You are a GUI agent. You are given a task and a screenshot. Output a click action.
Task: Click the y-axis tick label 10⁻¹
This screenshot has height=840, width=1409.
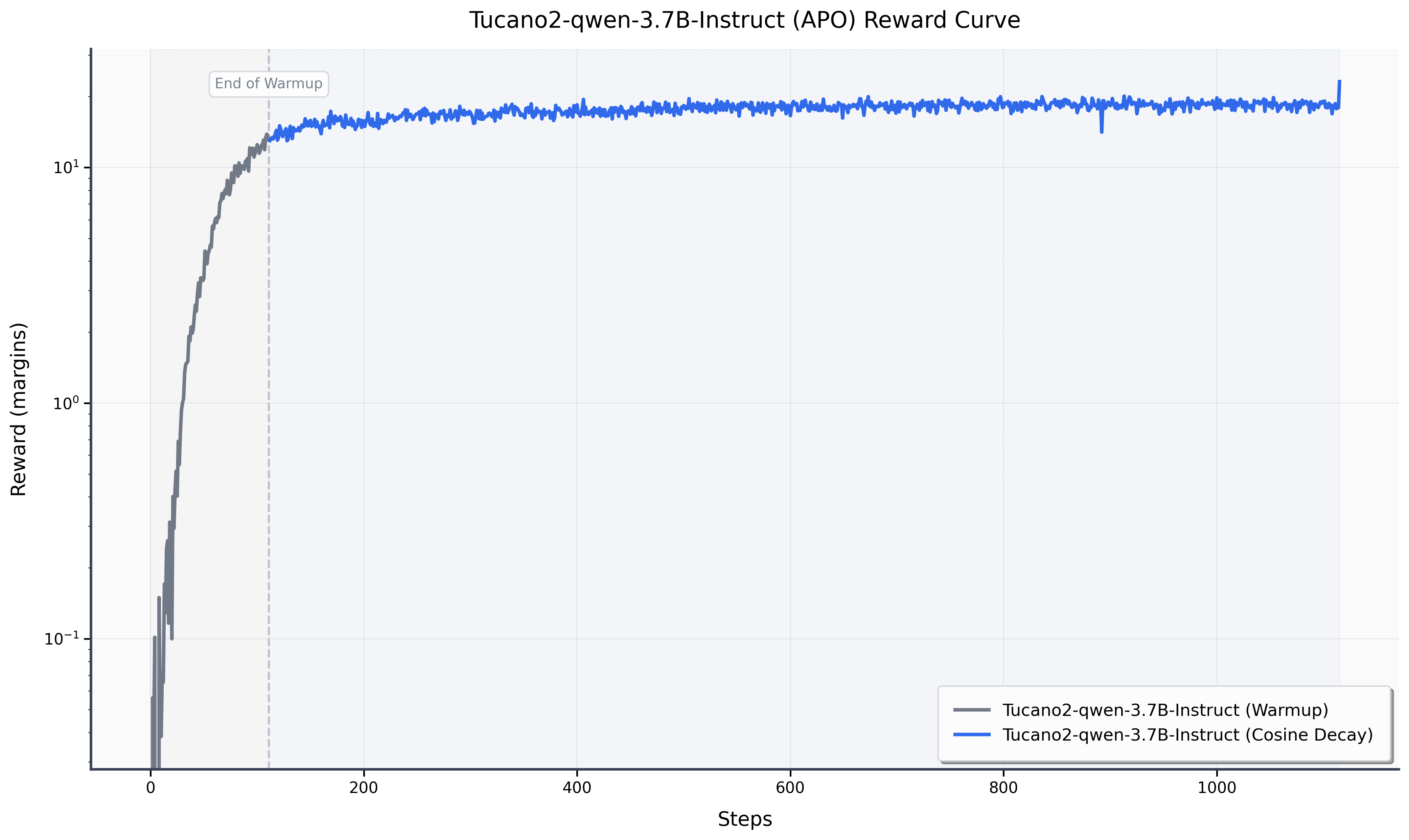[x=62, y=638]
